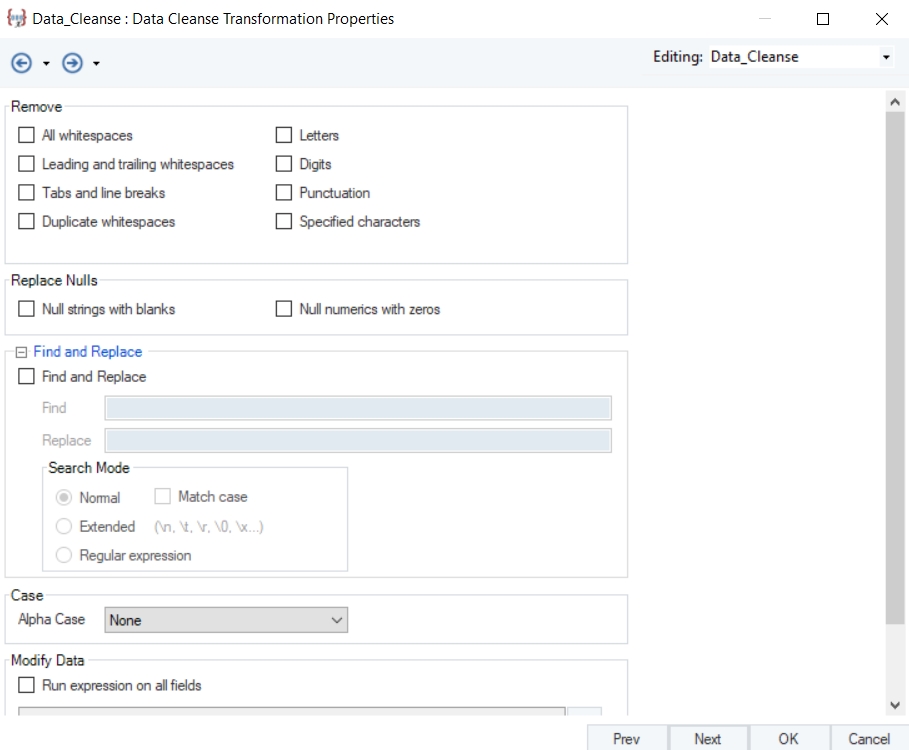
Task: Enable Null strings with blanks
Action: tap(27, 309)
